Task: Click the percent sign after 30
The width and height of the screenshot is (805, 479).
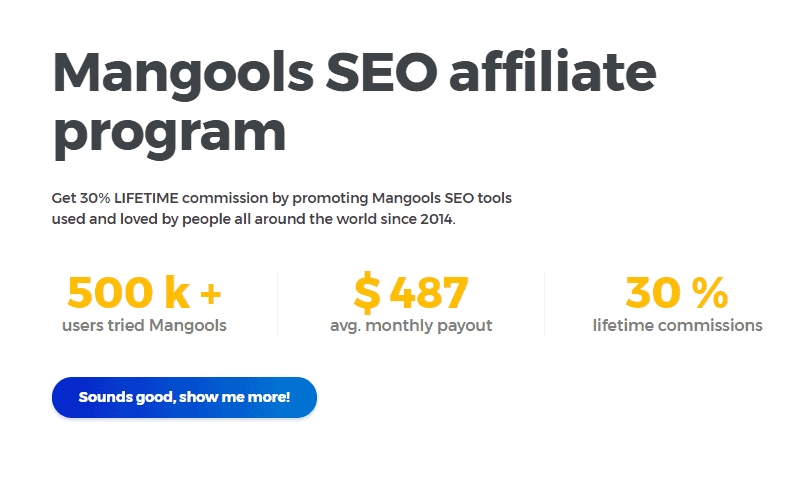Action: 709,293
